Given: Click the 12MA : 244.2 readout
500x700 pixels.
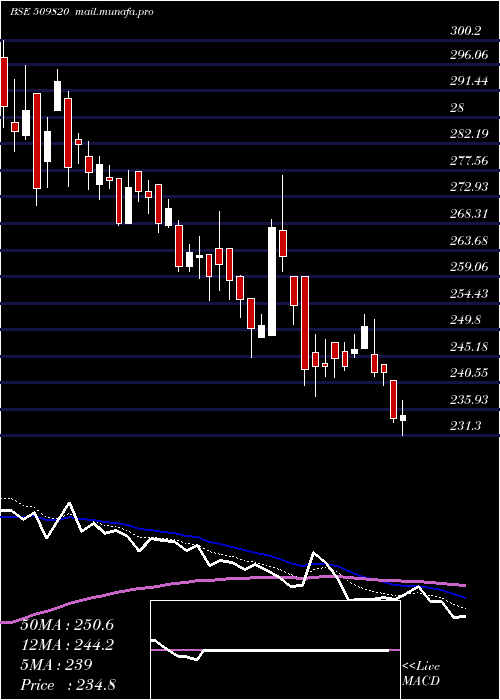Looking at the screenshot, I should [68, 644].
